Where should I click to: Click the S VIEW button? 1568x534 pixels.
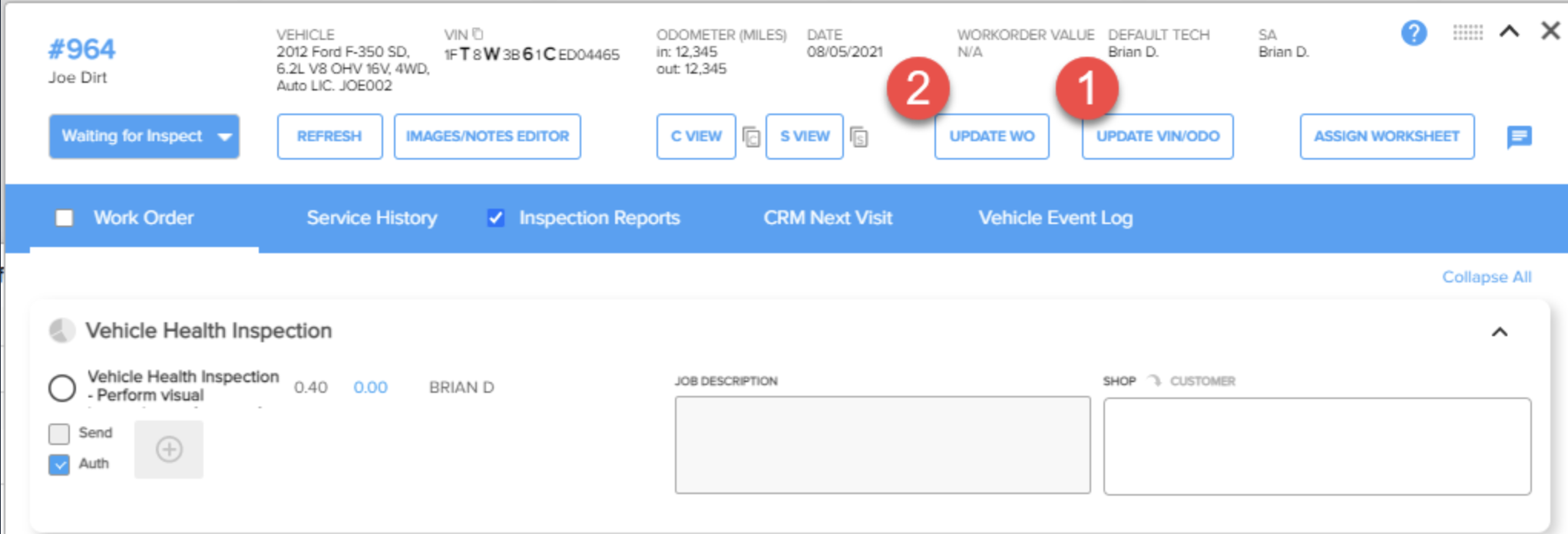tap(804, 137)
